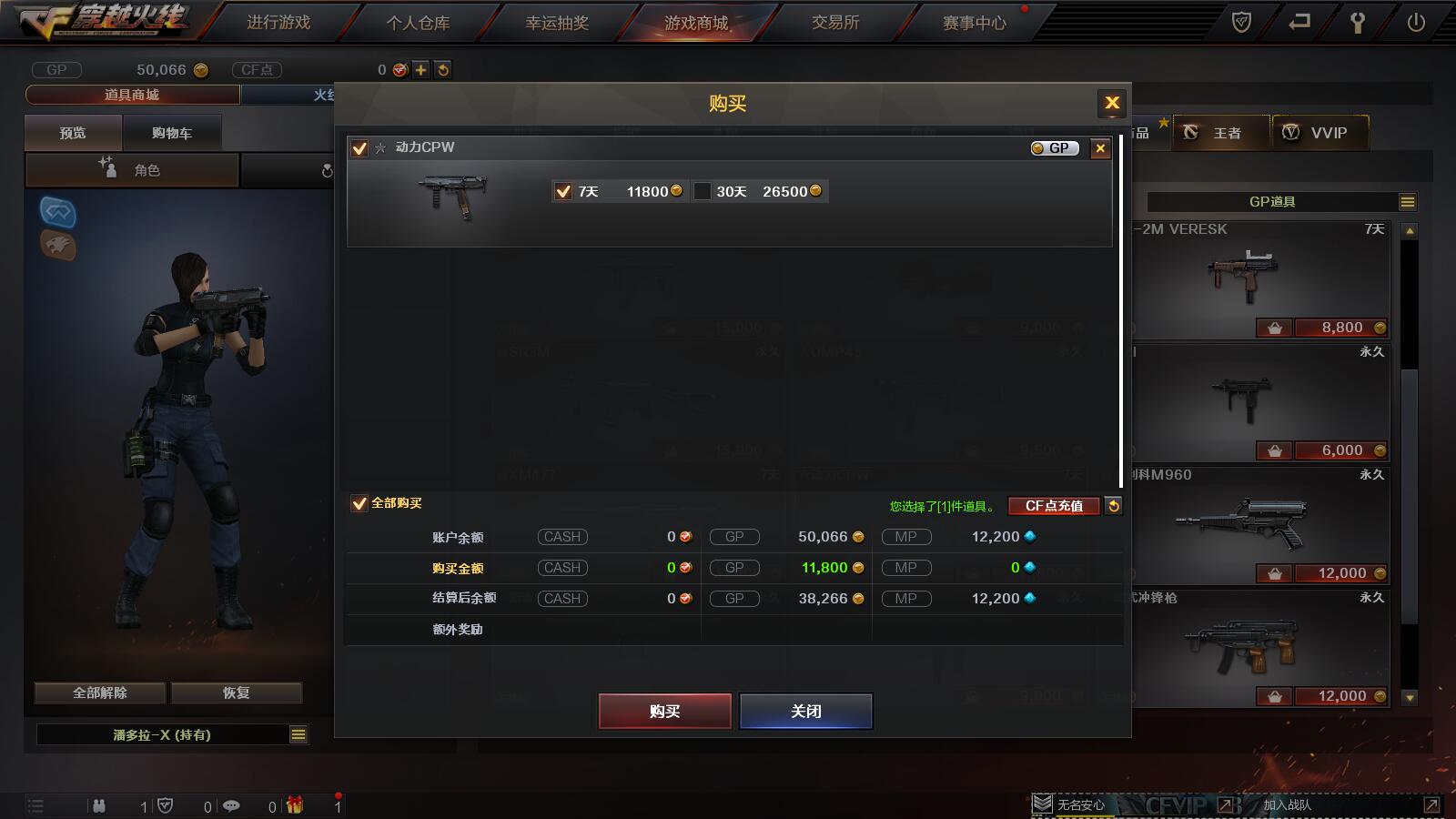The image size is (1456, 819).
Task: Open the 个人仓库 tab
Action: coord(418,23)
